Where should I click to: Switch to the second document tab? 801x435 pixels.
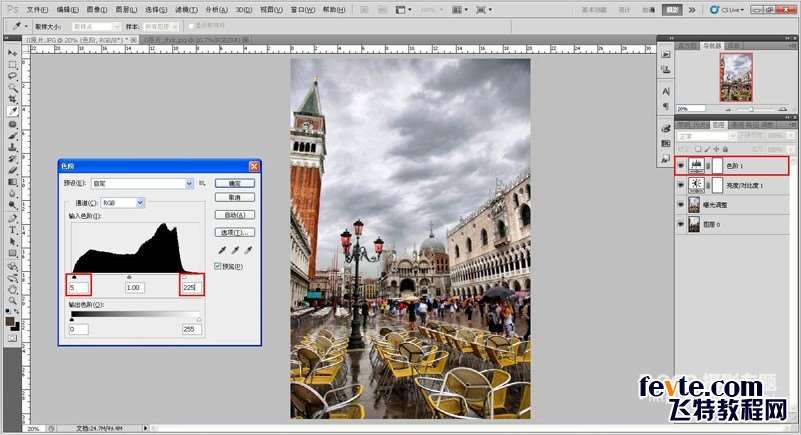(x=194, y=39)
